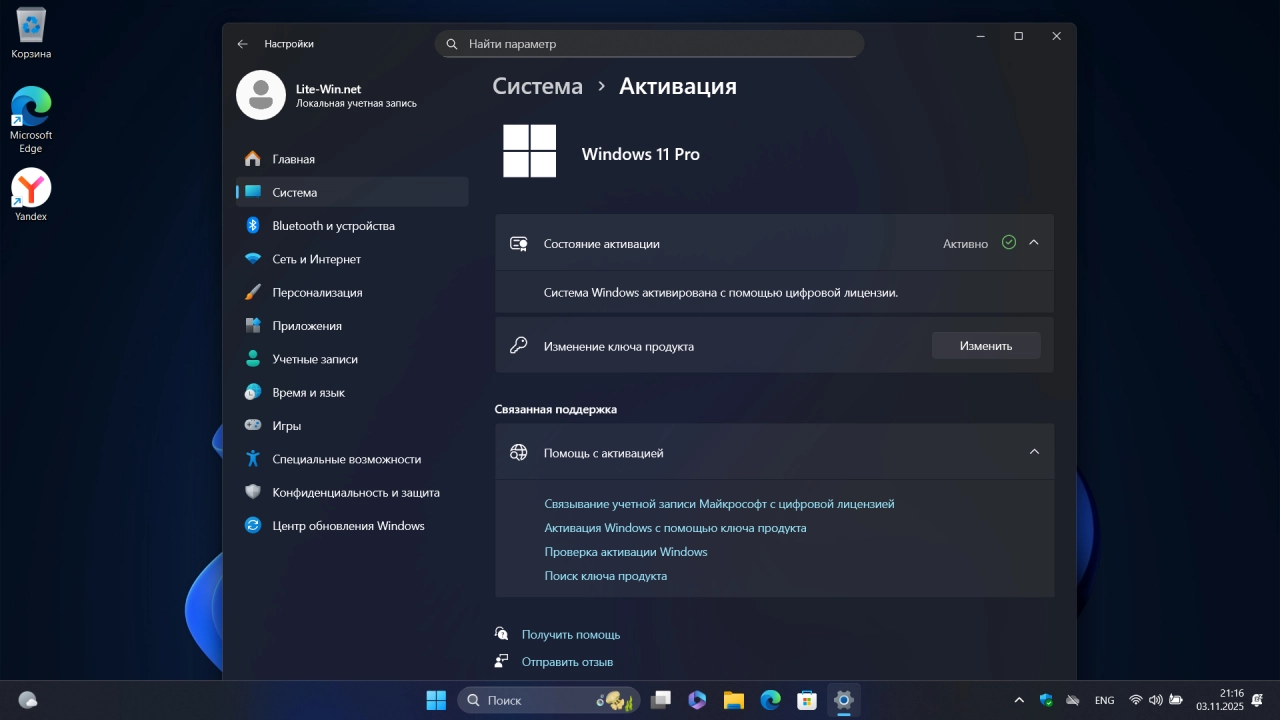Image resolution: width=1280 pixels, height=720 pixels.
Task: Open Активация Windows с помощью ключа продукта
Action: tap(675, 528)
